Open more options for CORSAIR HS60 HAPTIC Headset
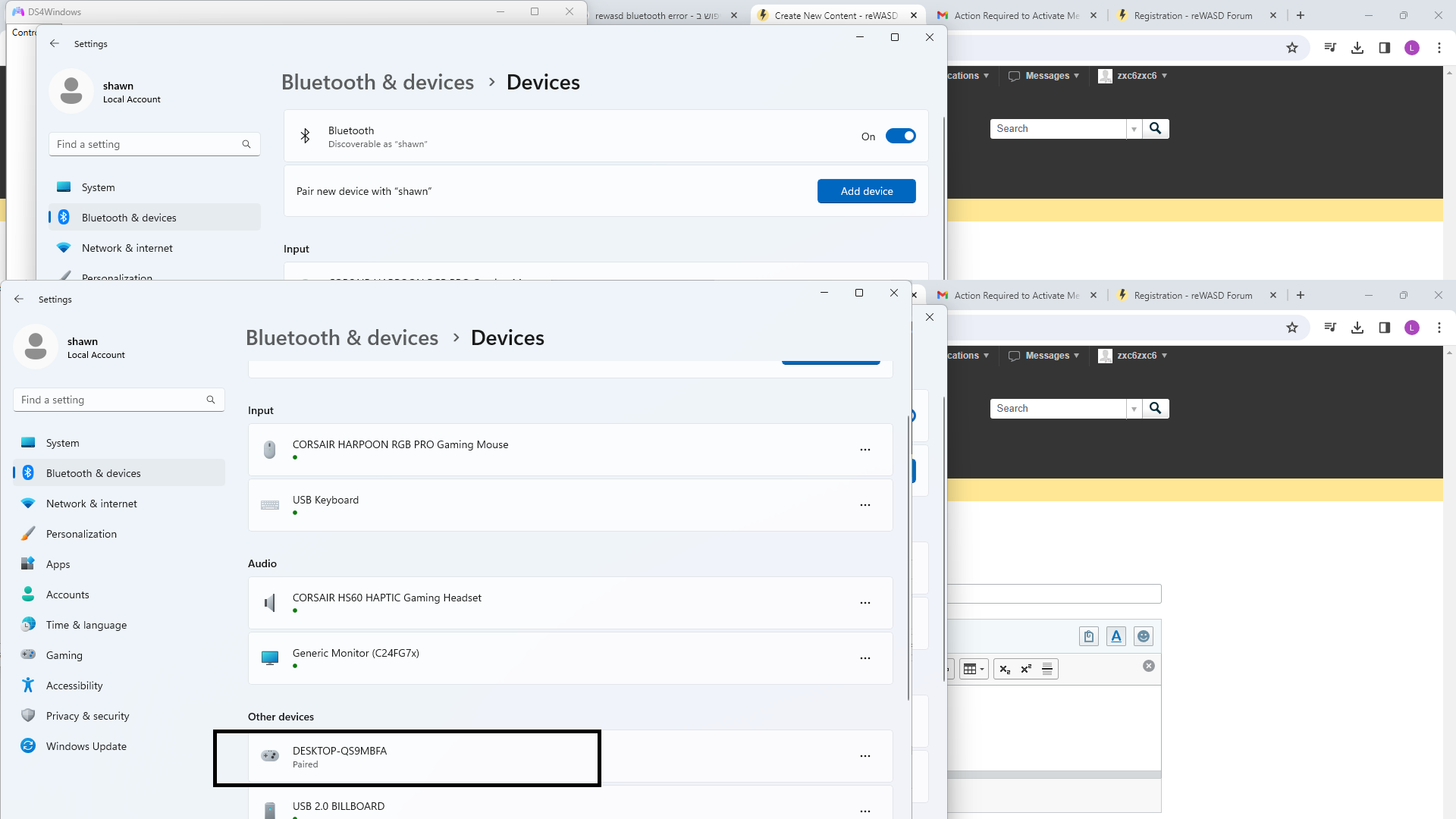The image size is (1456, 819). (865, 603)
